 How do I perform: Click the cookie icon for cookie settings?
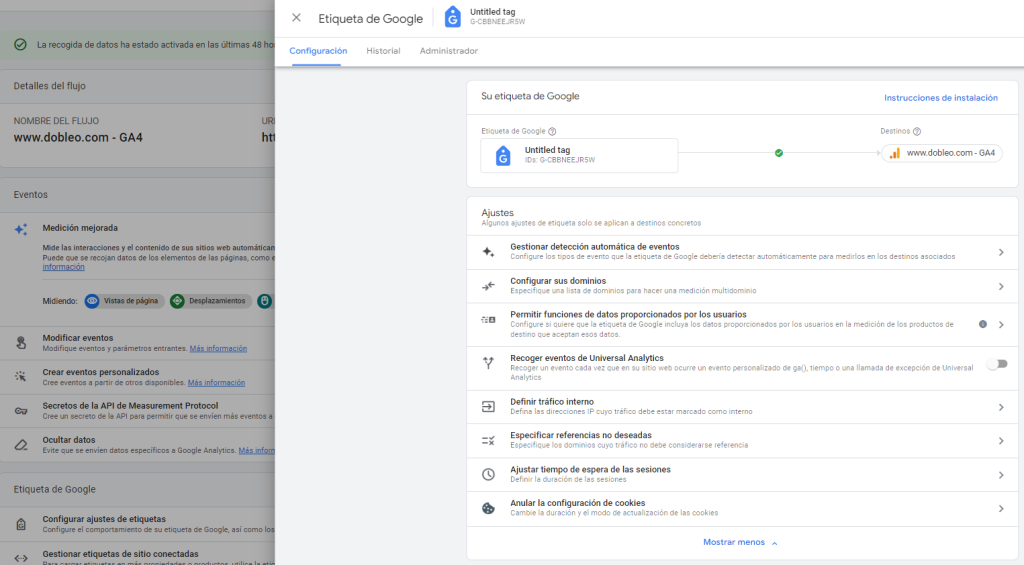tap(488, 508)
